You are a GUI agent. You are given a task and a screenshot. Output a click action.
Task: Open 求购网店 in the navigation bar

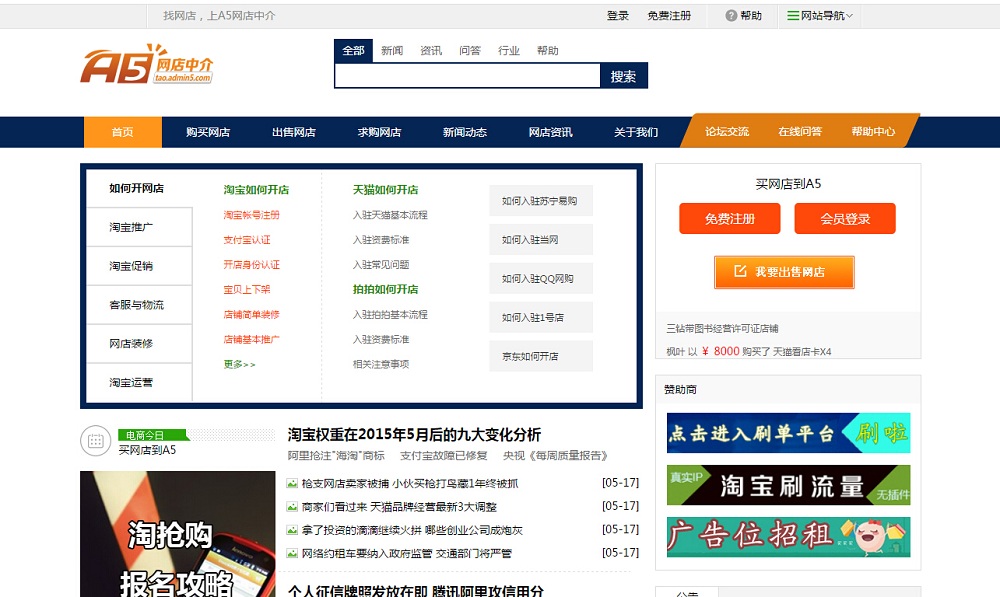coord(379,132)
